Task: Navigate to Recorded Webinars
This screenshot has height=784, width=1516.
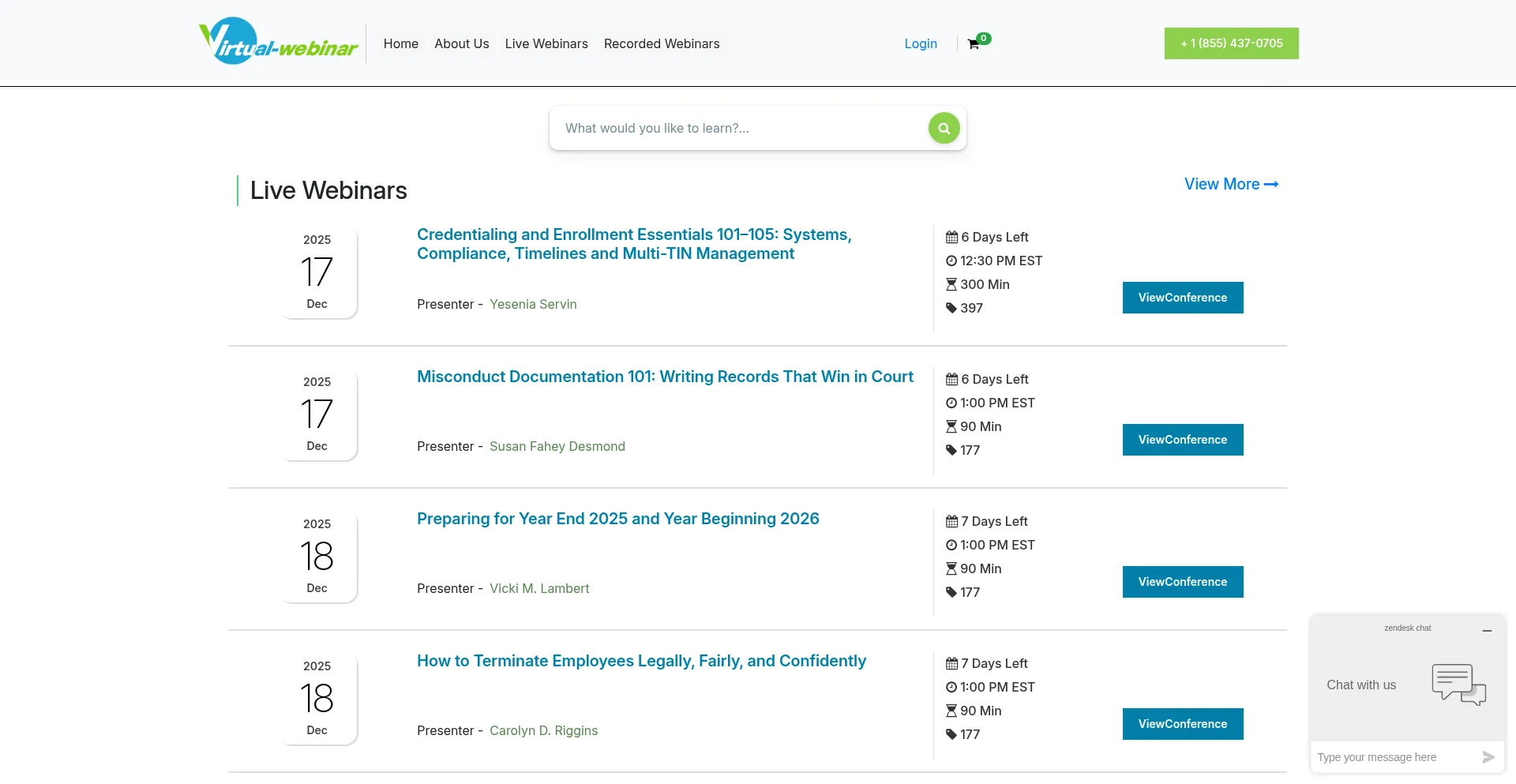Action: pos(662,44)
